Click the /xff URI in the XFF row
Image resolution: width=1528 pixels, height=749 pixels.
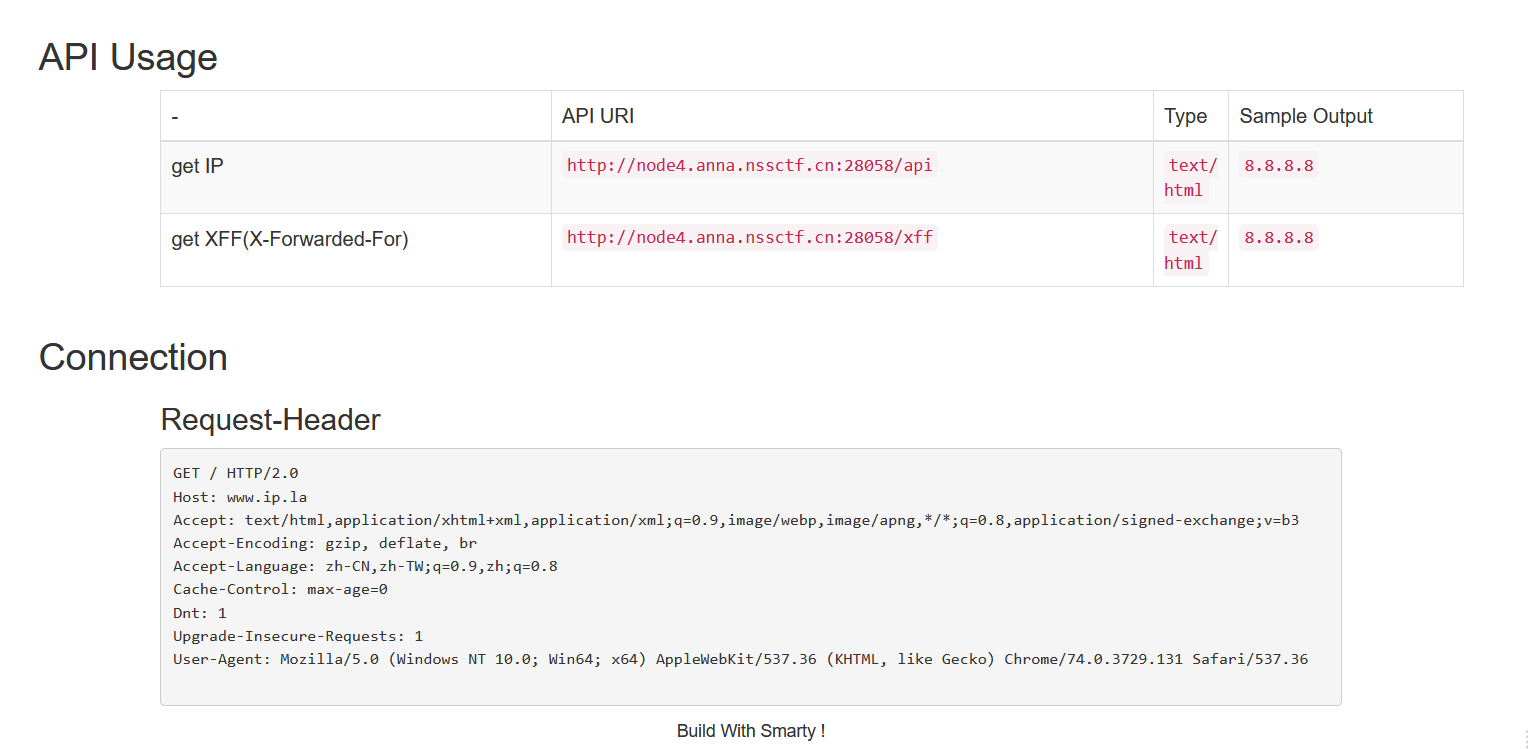tap(749, 238)
